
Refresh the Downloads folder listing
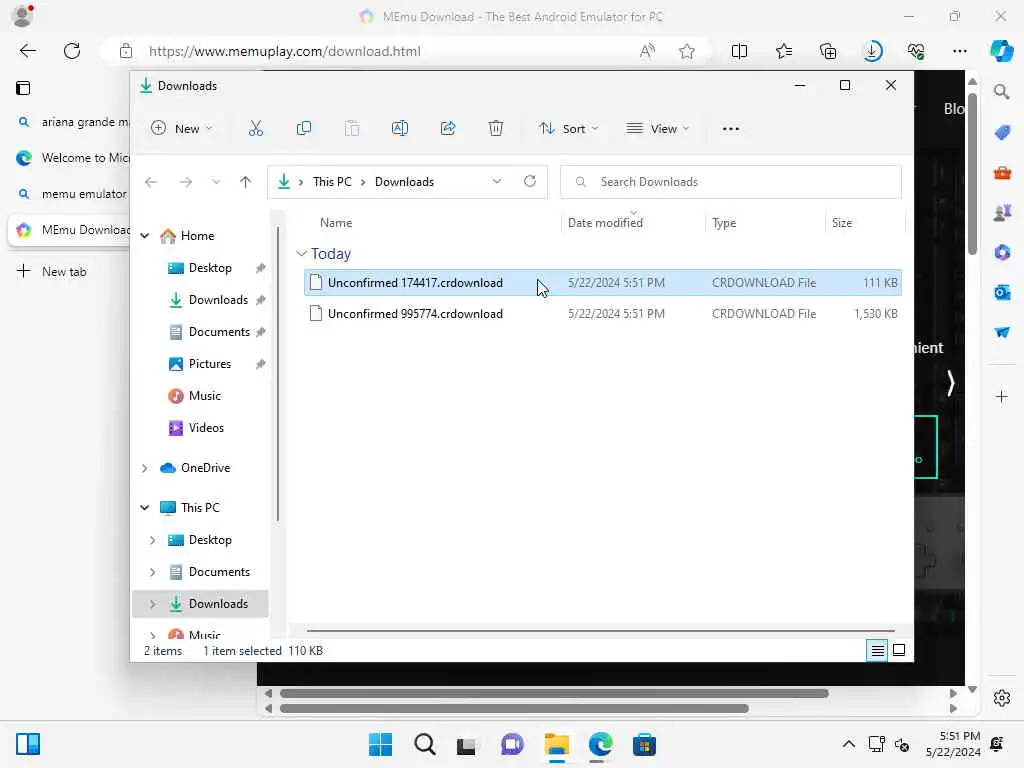click(x=530, y=182)
